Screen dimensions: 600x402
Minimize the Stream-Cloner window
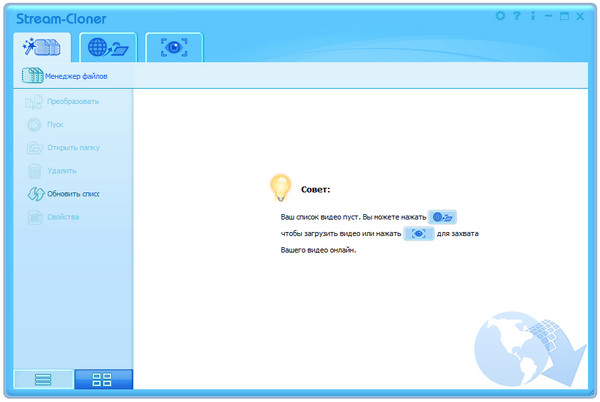[548, 16]
